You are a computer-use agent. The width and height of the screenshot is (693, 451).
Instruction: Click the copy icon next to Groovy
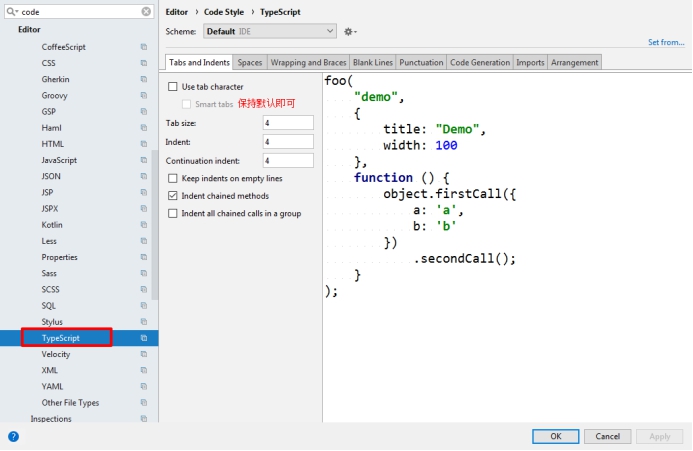pyautogui.click(x=144, y=96)
